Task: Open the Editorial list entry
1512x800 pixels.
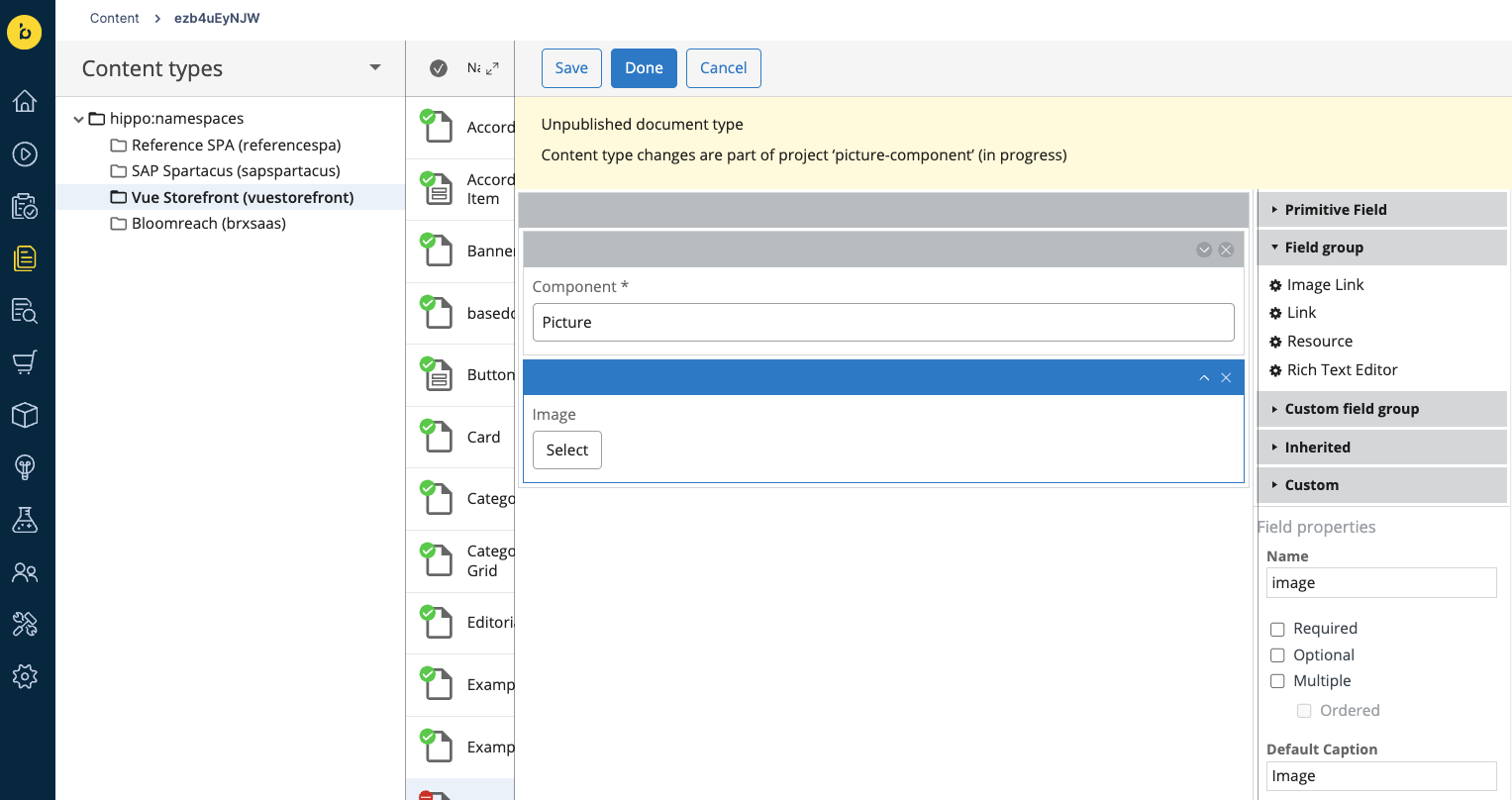Action: 460,623
